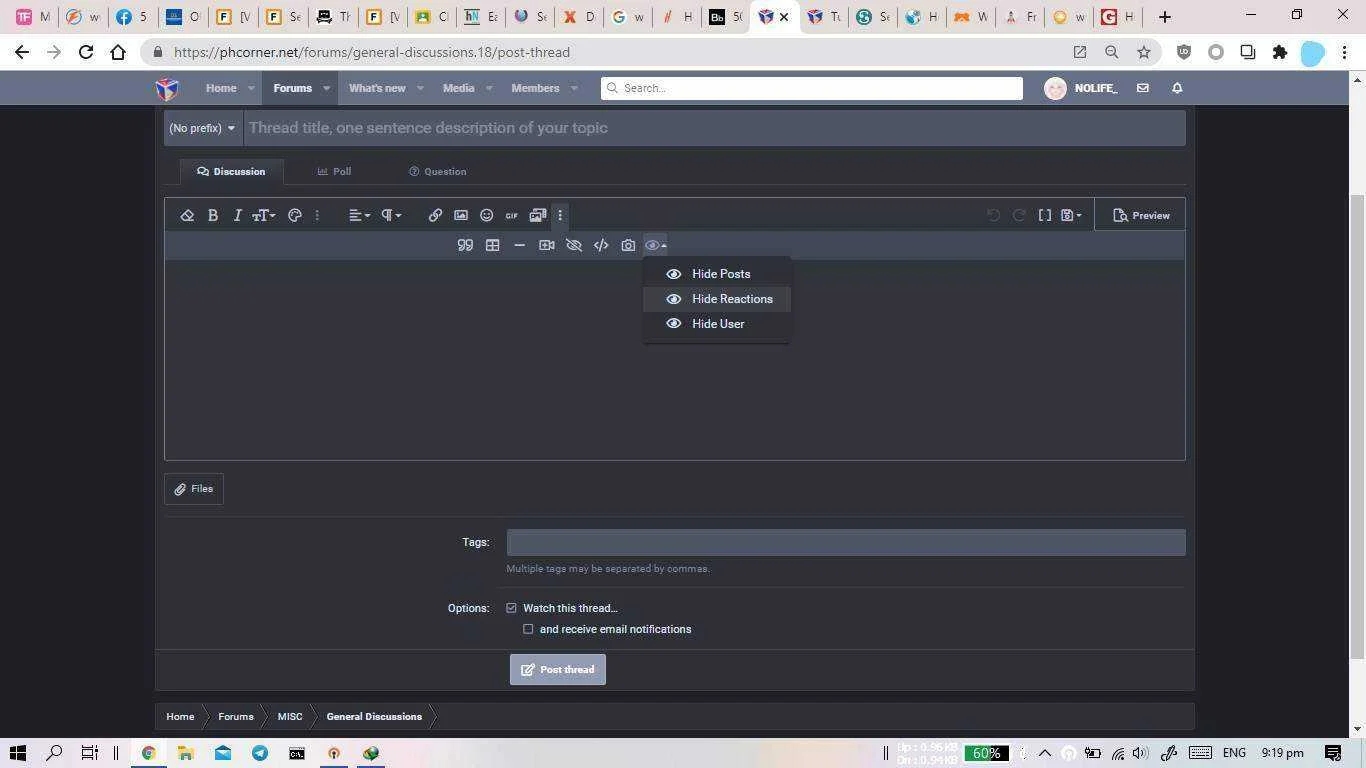Open the text color palette
This screenshot has height=768, width=1366.
(x=295, y=215)
